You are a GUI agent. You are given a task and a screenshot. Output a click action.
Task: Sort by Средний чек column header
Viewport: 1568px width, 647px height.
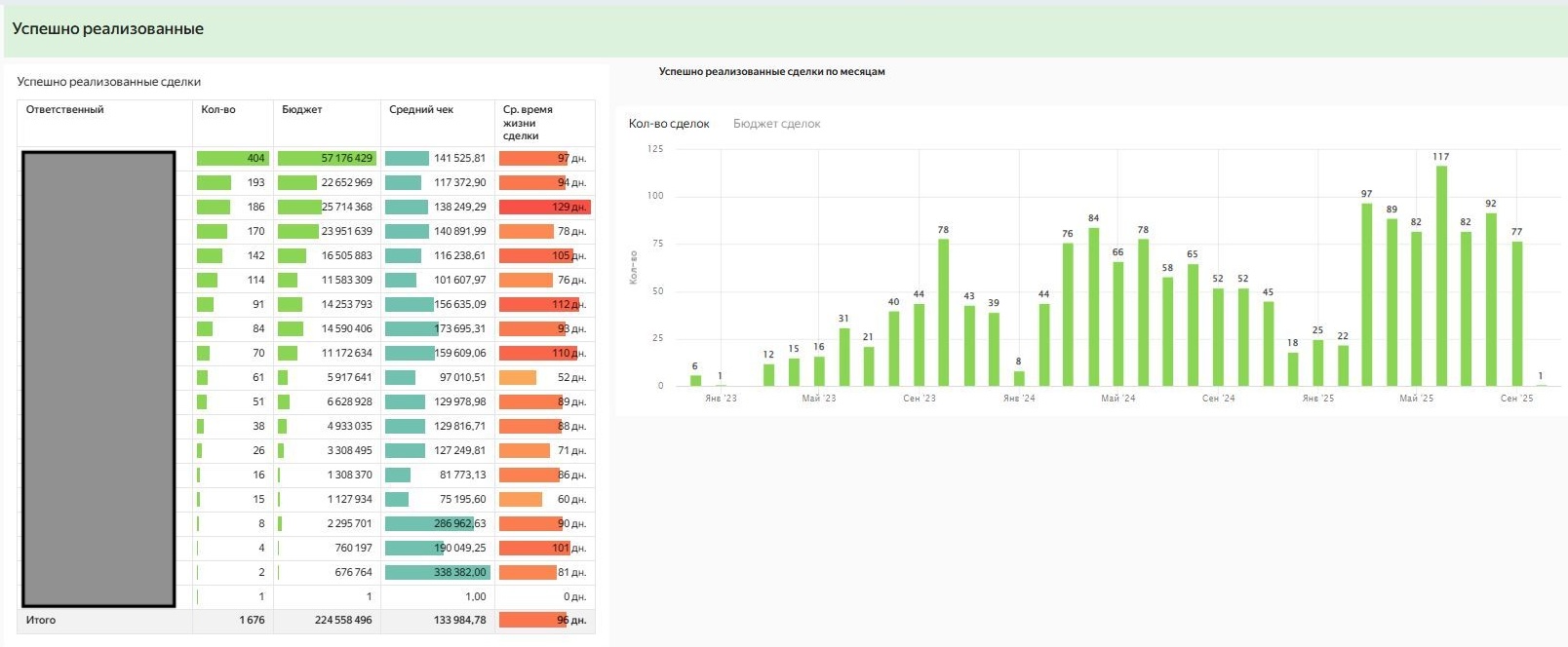point(421,110)
